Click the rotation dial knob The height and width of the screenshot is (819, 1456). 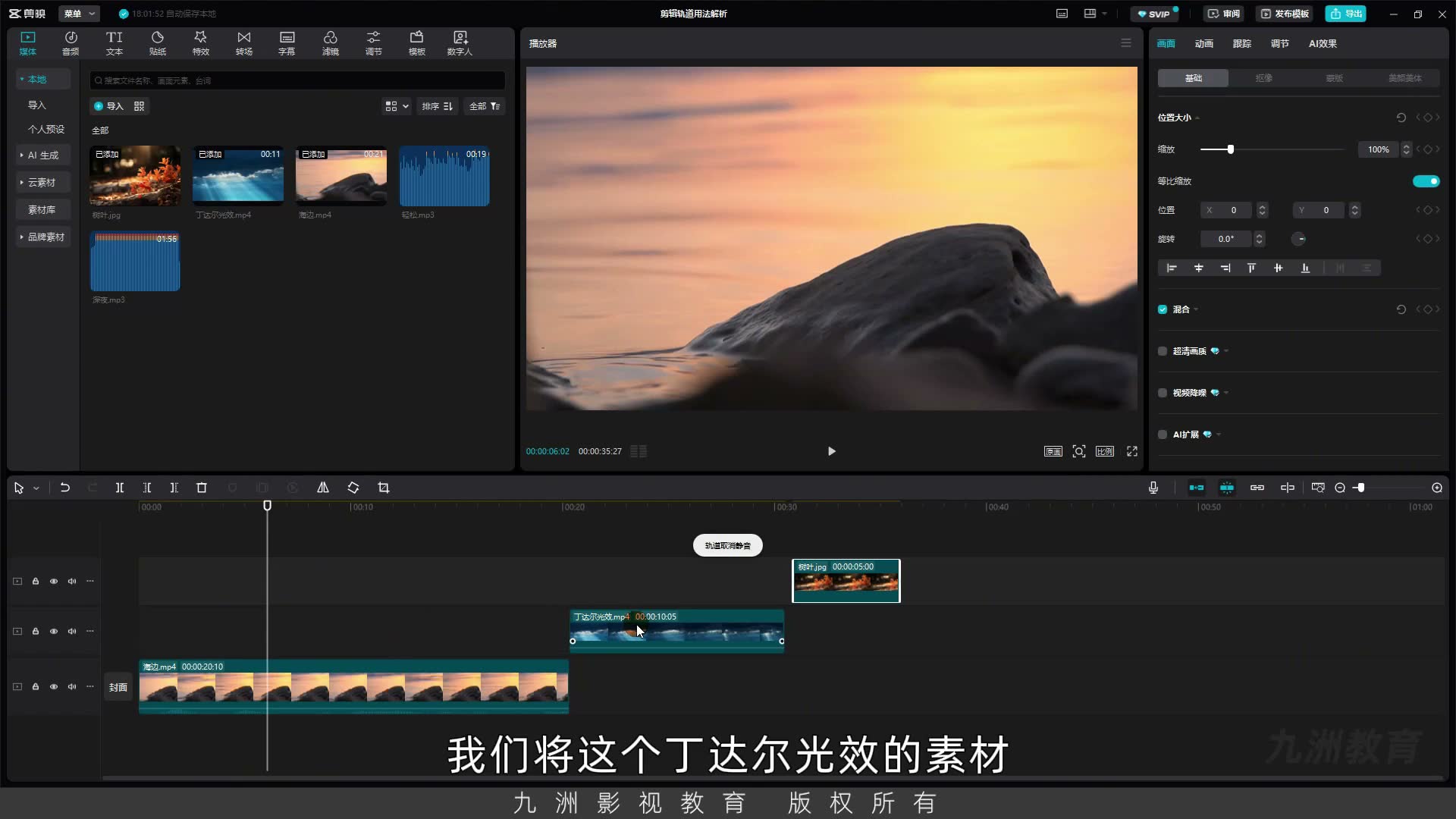(x=1299, y=239)
